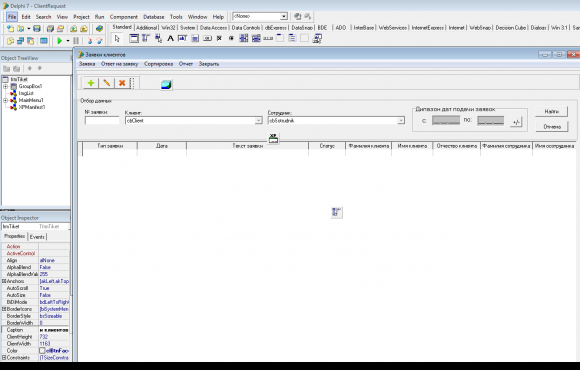Open the Project menu
The image size is (580, 370).
(81, 17)
